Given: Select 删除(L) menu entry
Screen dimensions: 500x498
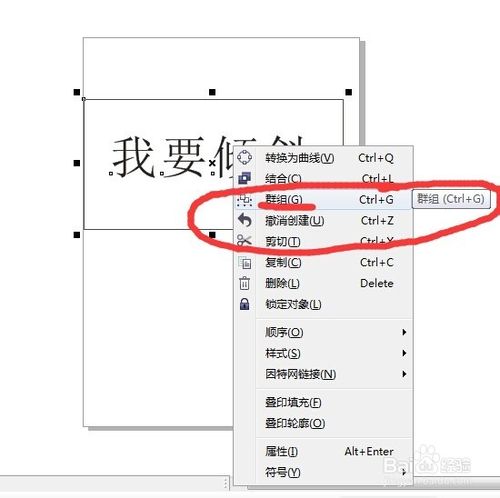Looking at the screenshot, I should (x=323, y=283).
